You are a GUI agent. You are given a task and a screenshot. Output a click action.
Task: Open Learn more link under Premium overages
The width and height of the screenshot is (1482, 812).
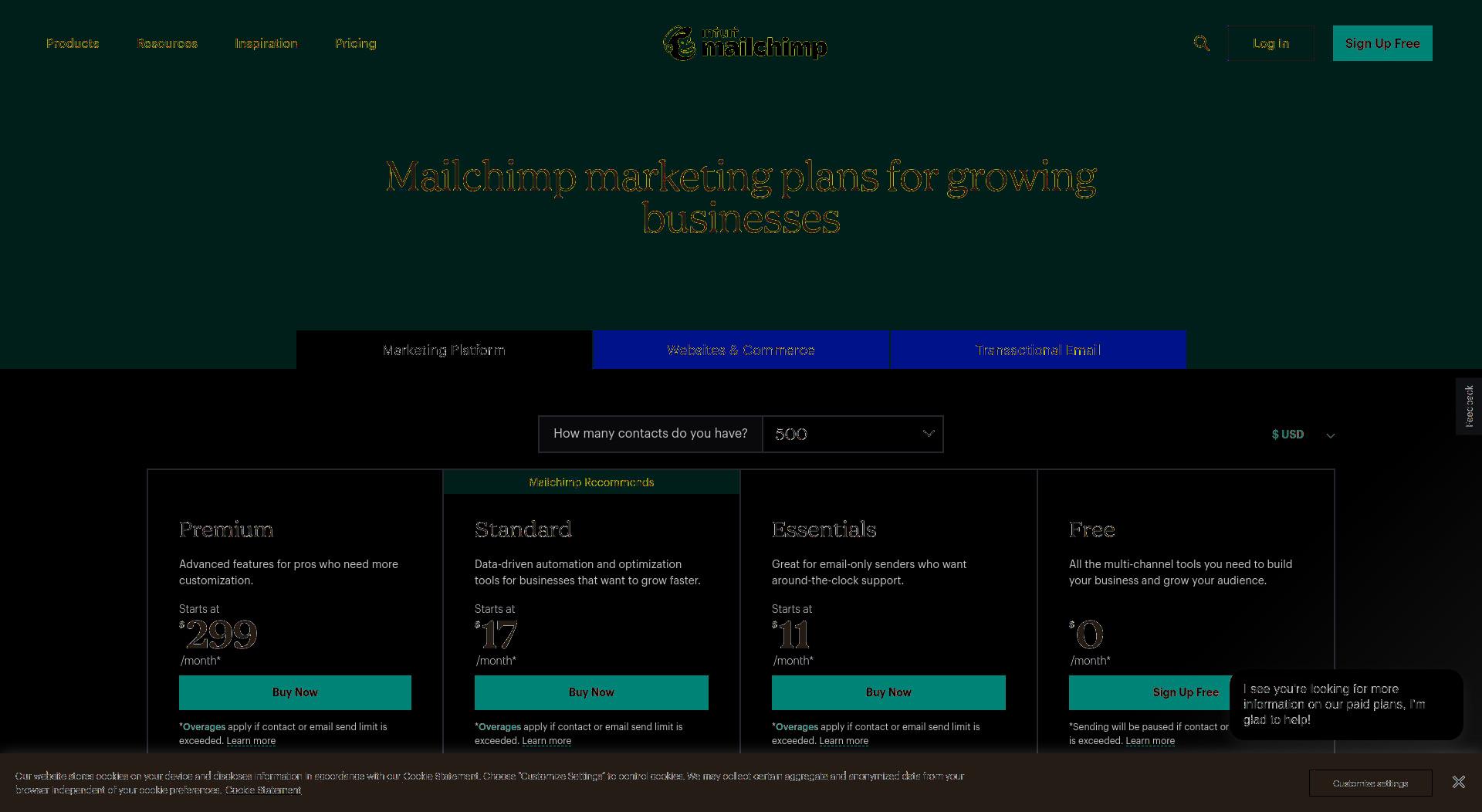[x=251, y=741]
